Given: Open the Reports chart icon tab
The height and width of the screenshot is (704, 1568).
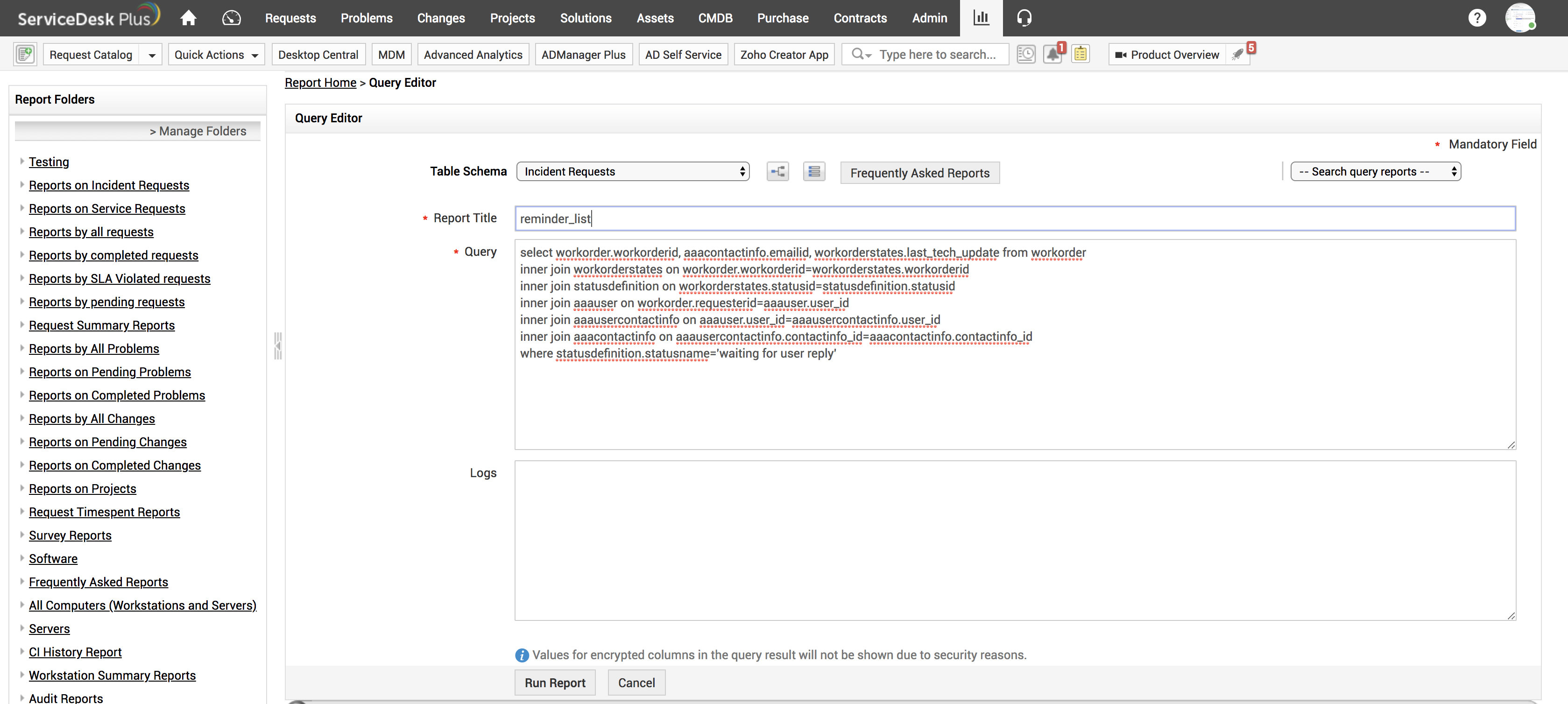Looking at the screenshot, I should pos(981,18).
